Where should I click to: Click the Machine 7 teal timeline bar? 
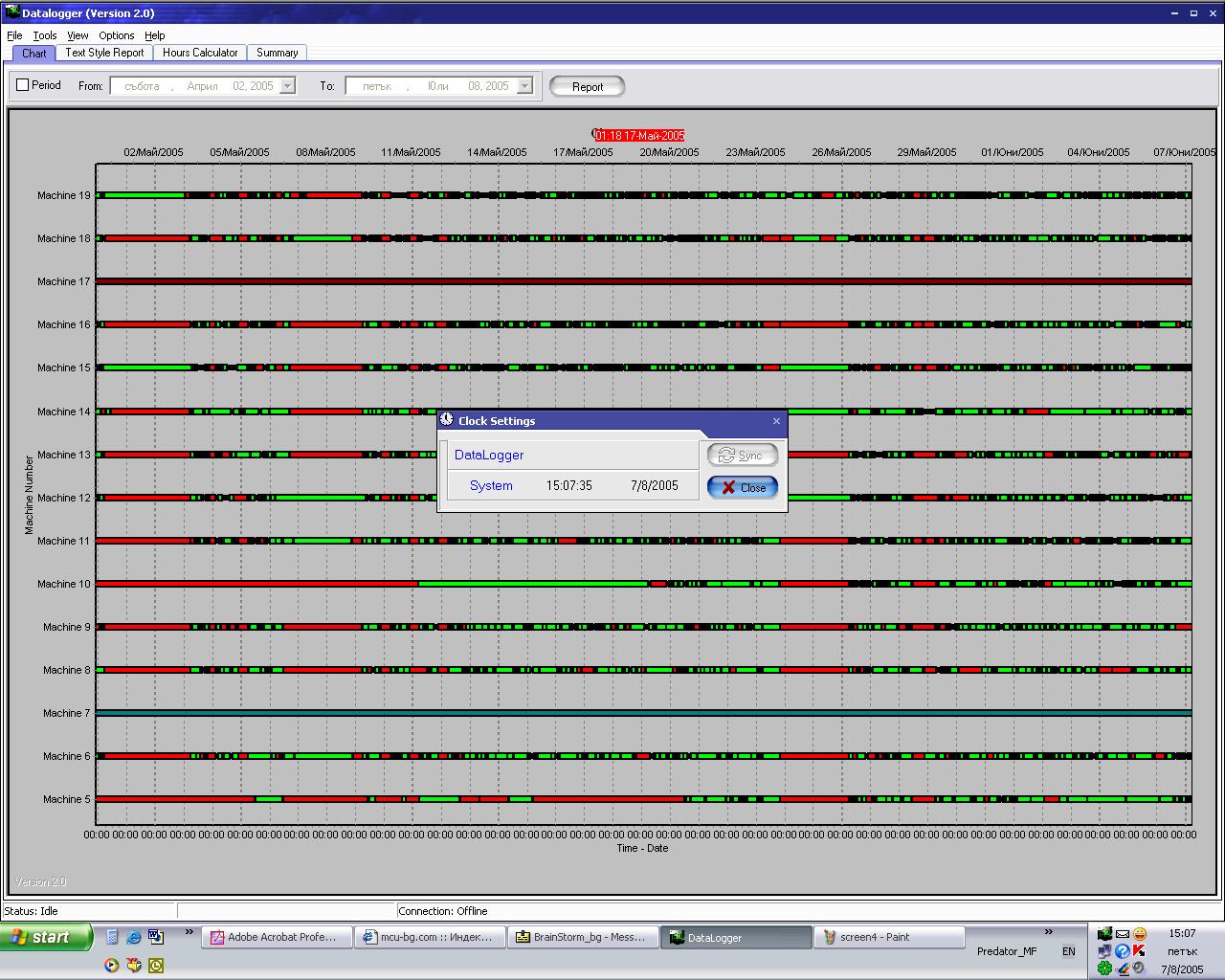coord(643,713)
